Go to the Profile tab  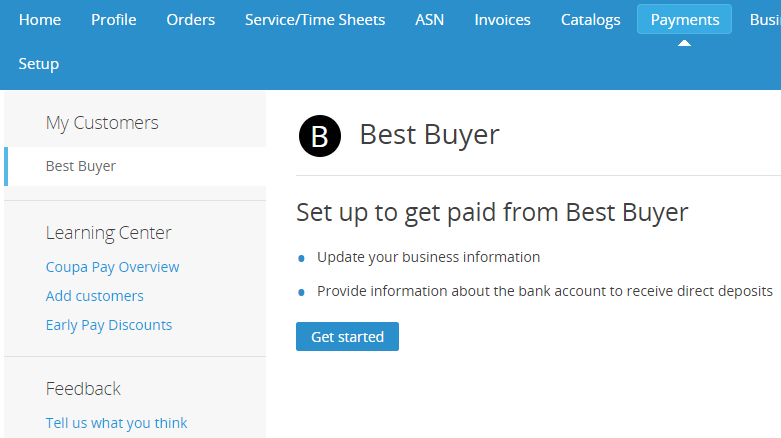click(x=114, y=19)
